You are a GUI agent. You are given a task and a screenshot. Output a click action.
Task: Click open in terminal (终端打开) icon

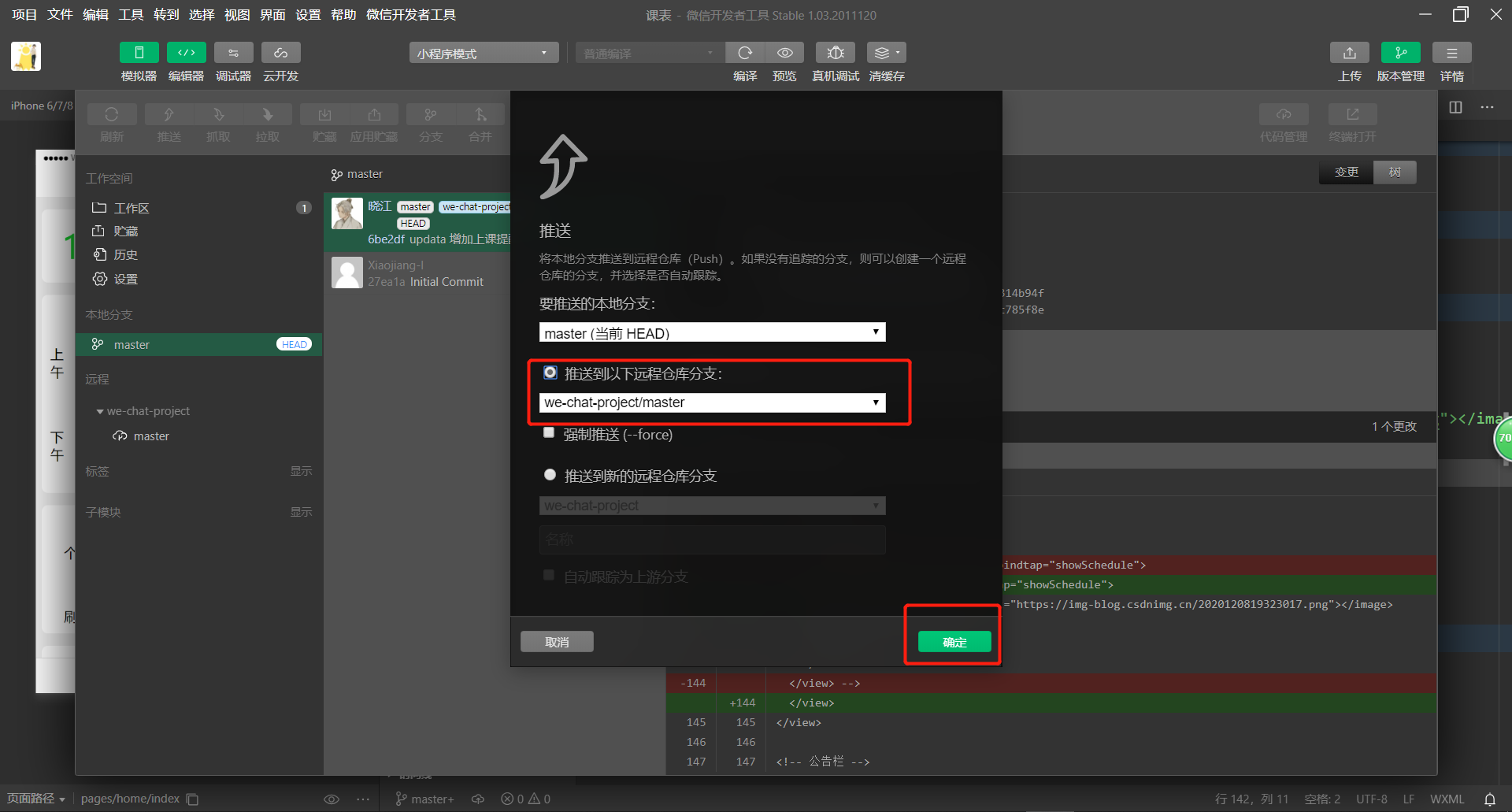coord(1352,114)
